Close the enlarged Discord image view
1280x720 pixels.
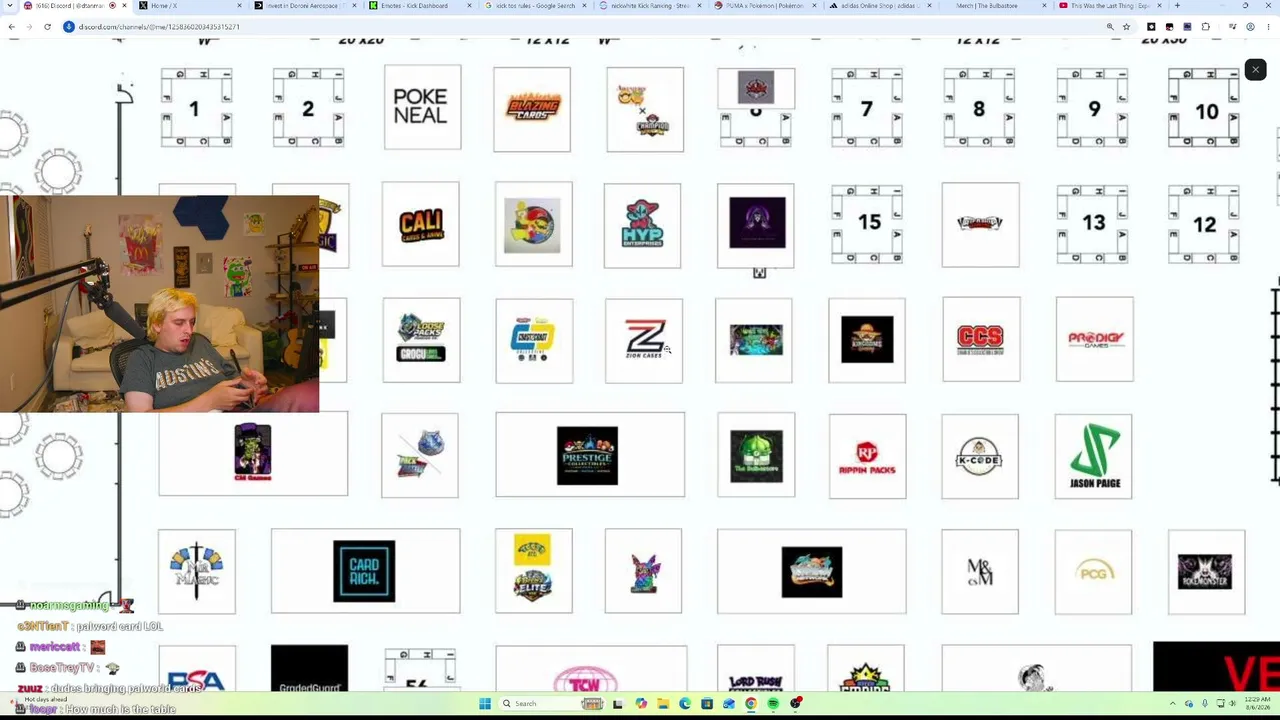(1255, 69)
